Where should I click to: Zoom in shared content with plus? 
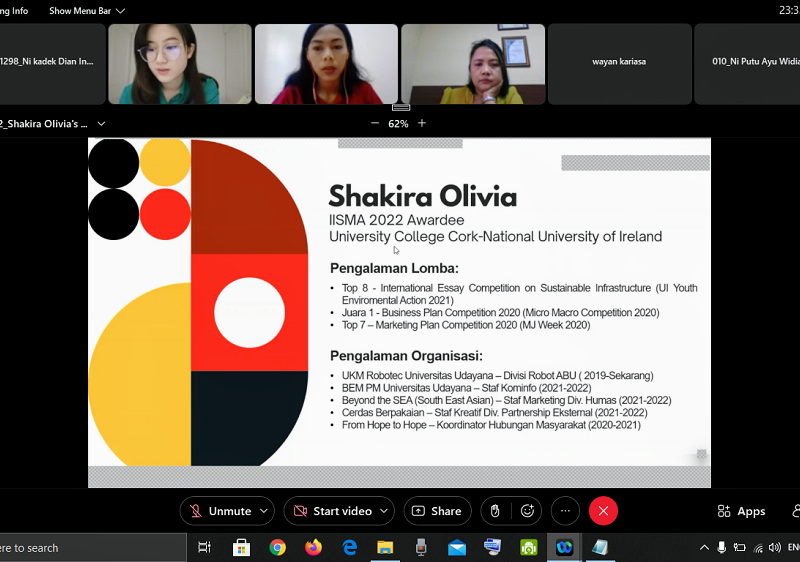coord(422,123)
